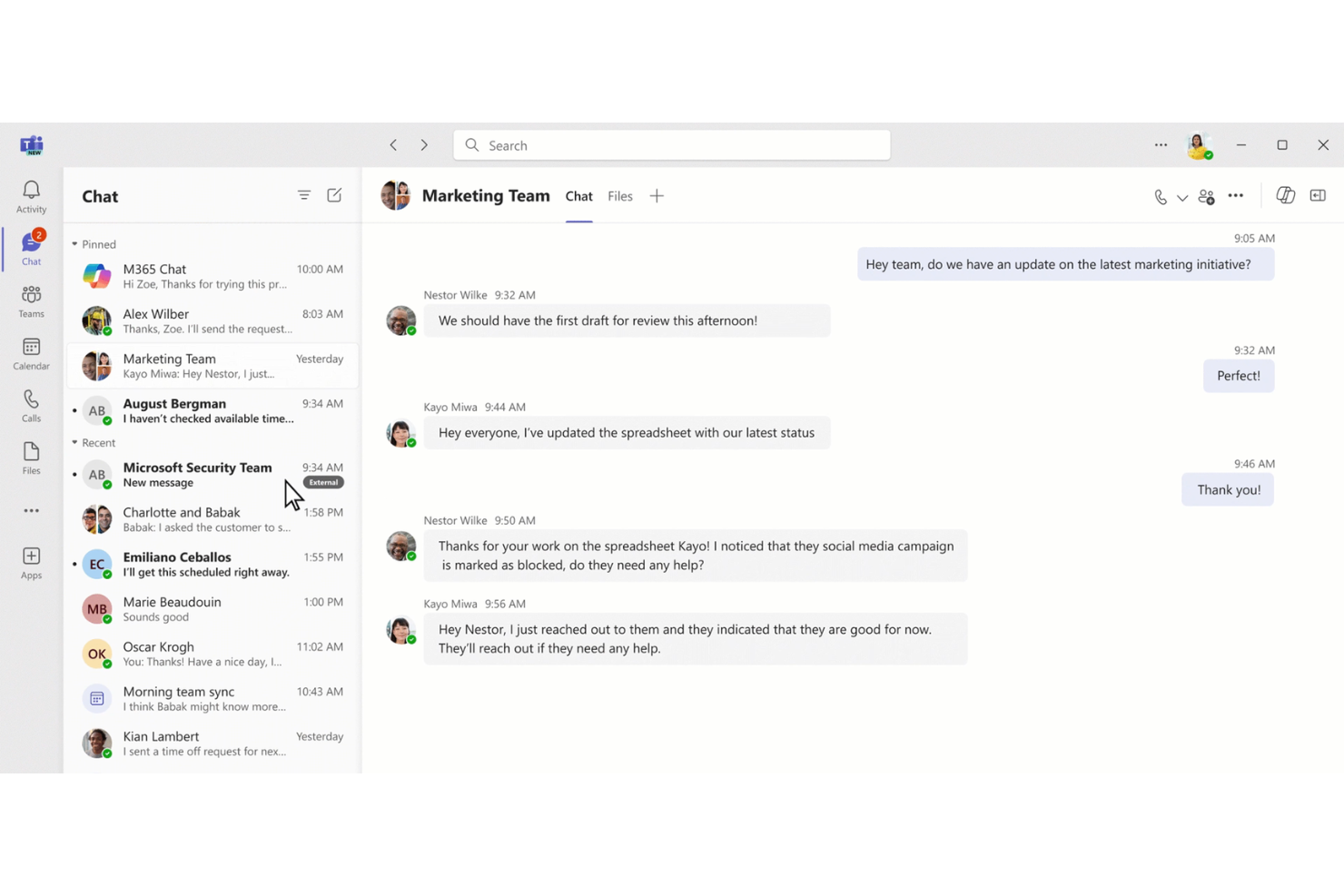Screen dimensions: 1344x896
Task: Open the Emiliano Ceballos chat
Action: [212, 564]
